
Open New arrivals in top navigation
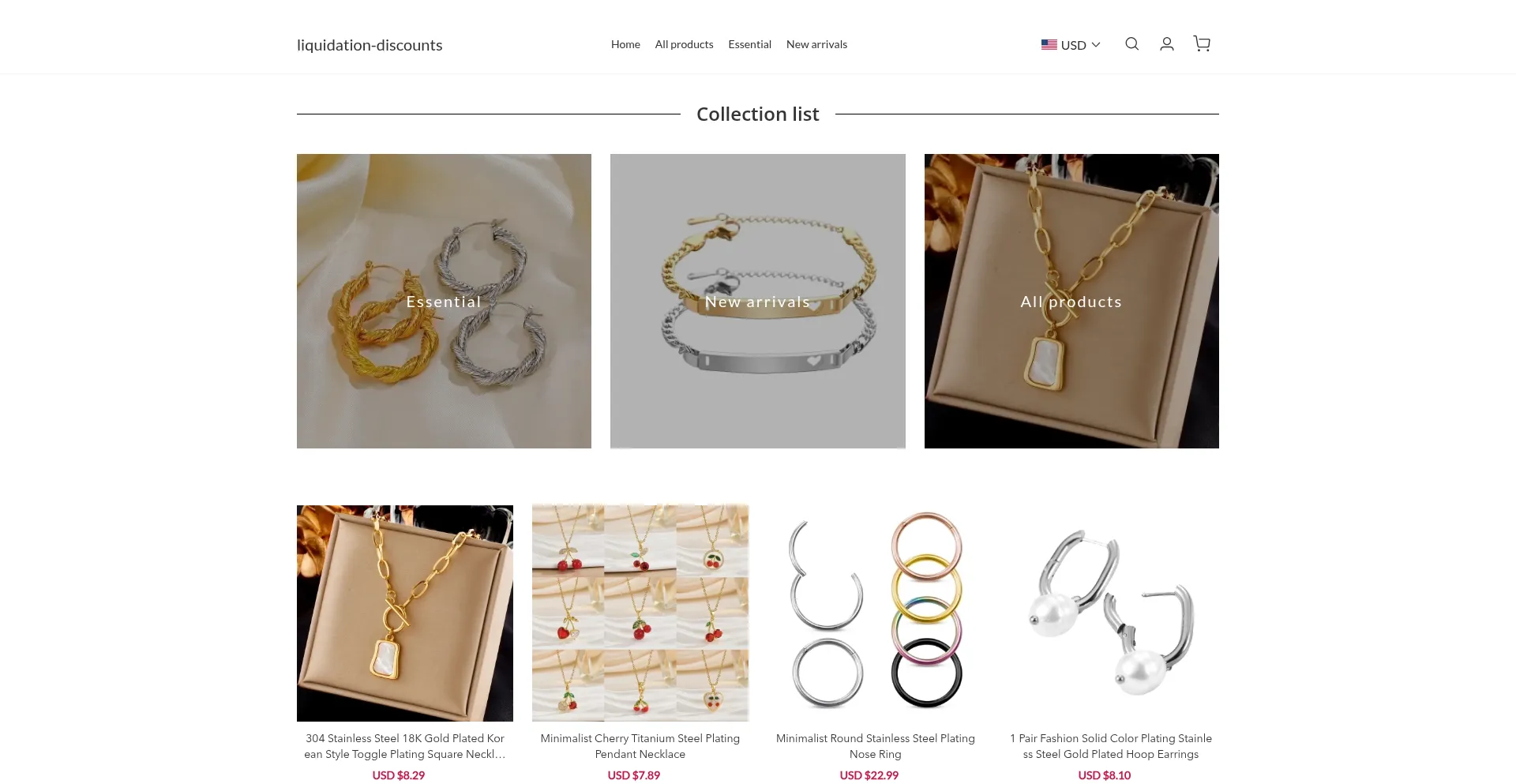(x=816, y=44)
